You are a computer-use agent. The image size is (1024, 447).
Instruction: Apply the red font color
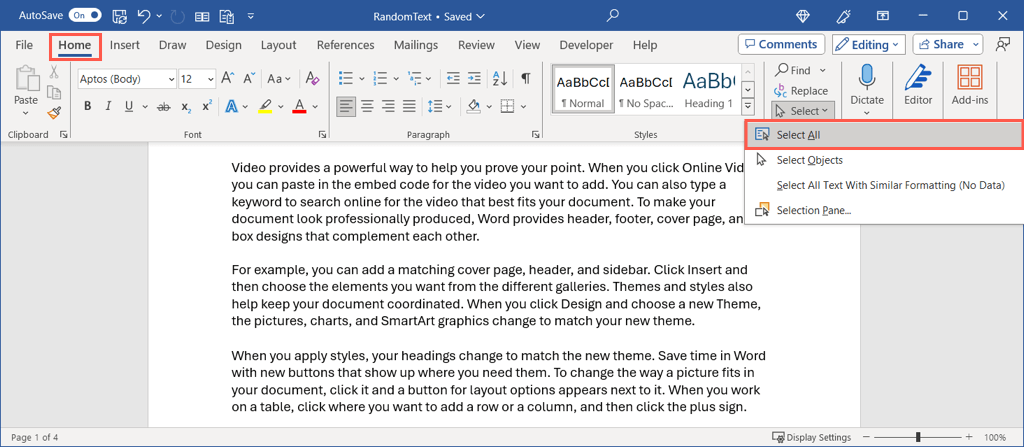[x=300, y=107]
